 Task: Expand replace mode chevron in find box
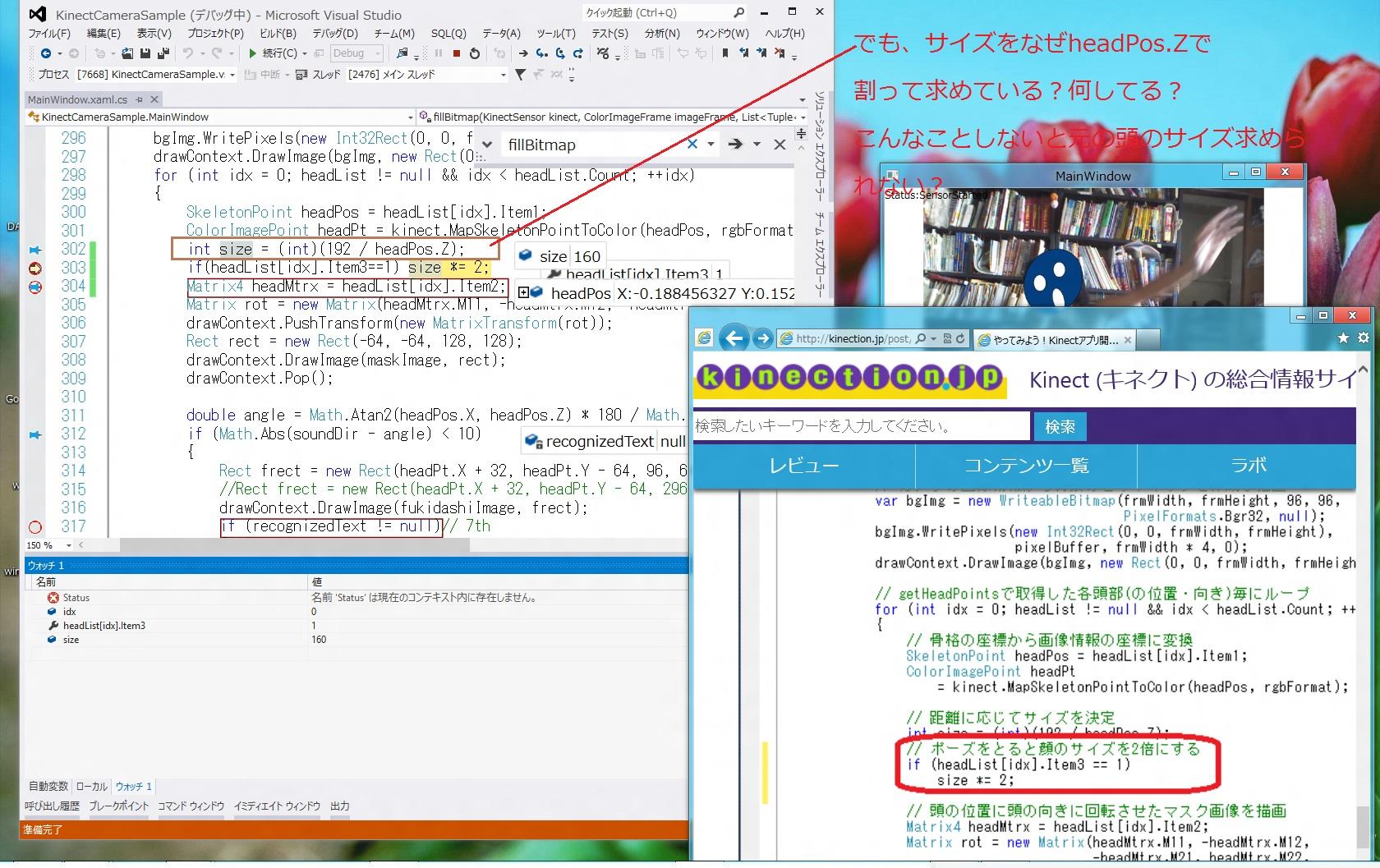click(x=486, y=145)
